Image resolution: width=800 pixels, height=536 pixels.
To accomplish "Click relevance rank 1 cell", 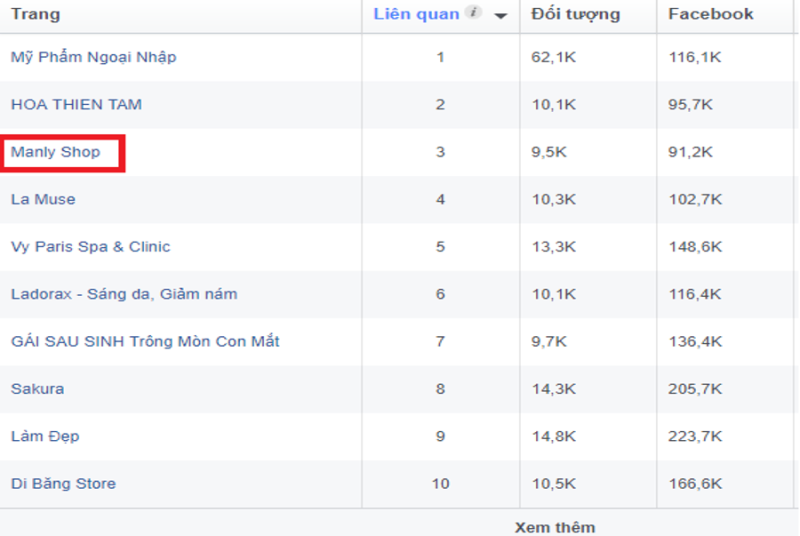I will coord(440,57).
